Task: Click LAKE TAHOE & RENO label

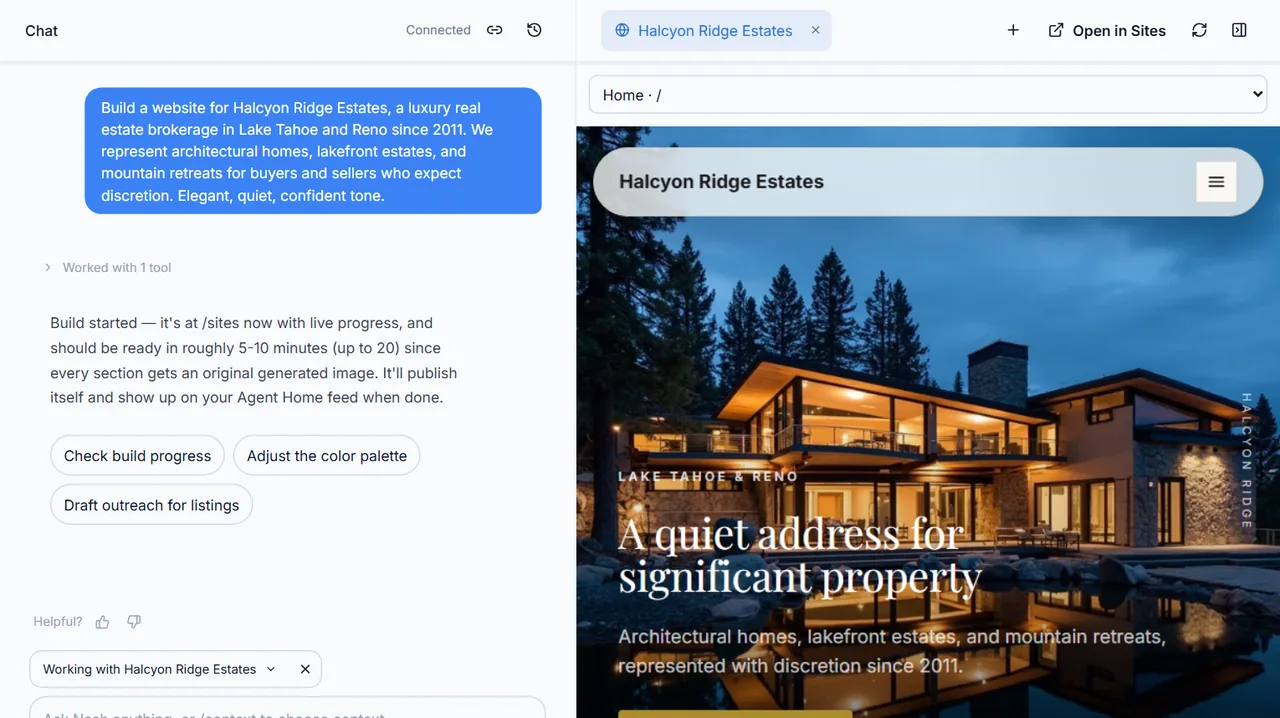Action: pyautogui.click(x=708, y=476)
